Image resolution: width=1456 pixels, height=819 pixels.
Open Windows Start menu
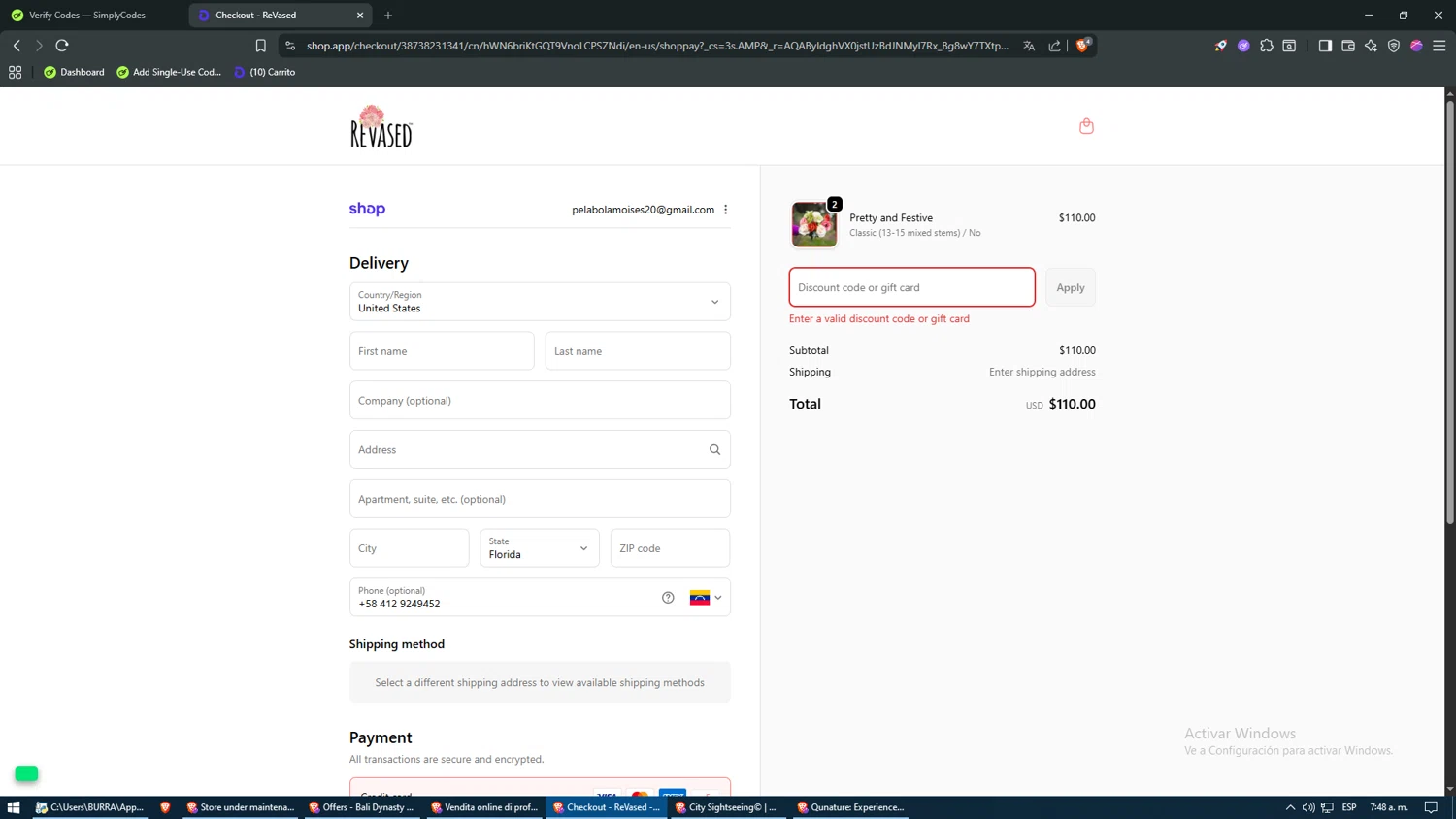point(14,807)
